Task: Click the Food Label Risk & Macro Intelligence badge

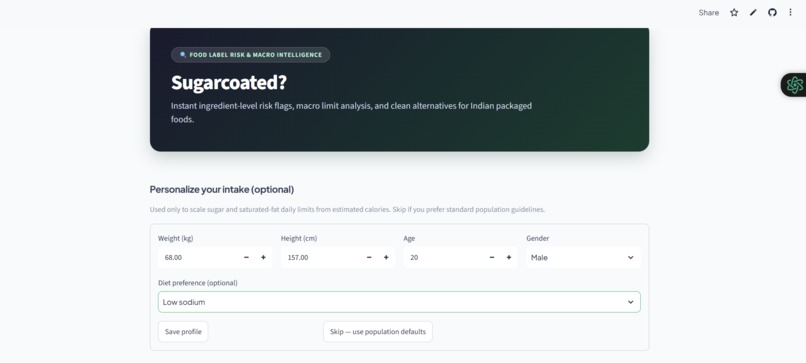Action: click(250, 55)
